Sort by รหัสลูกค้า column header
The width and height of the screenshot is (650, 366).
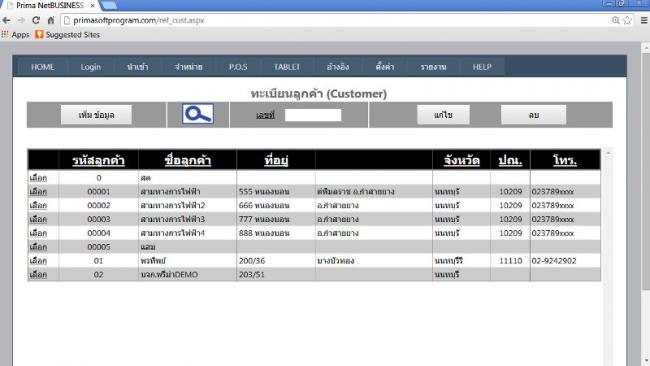(x=99, y=160)
